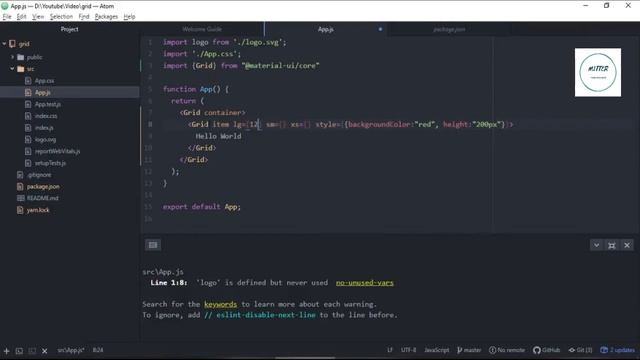640x360 pixels.
Task: Switch to the App.js editor tab
Action: point(326,29)
